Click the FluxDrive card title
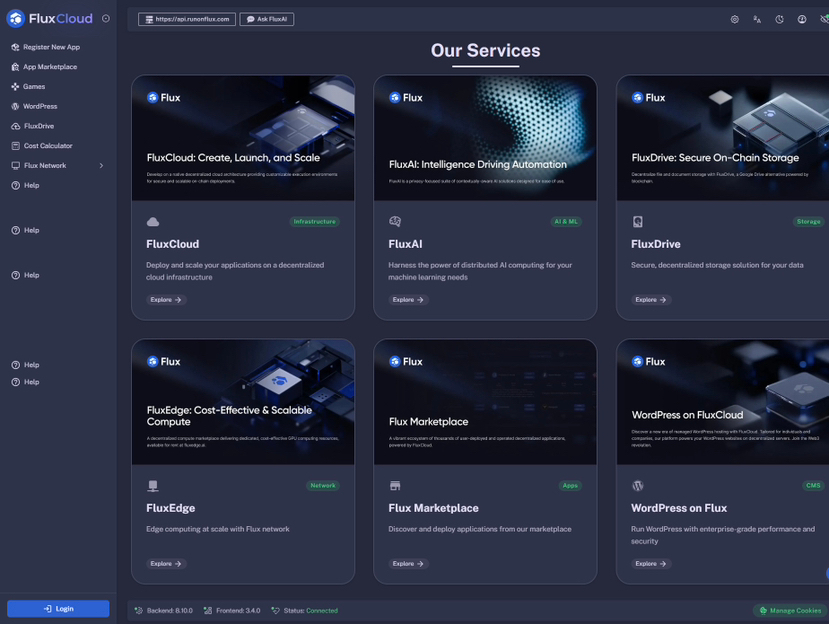829x624 pixels. tap(656, 244)
